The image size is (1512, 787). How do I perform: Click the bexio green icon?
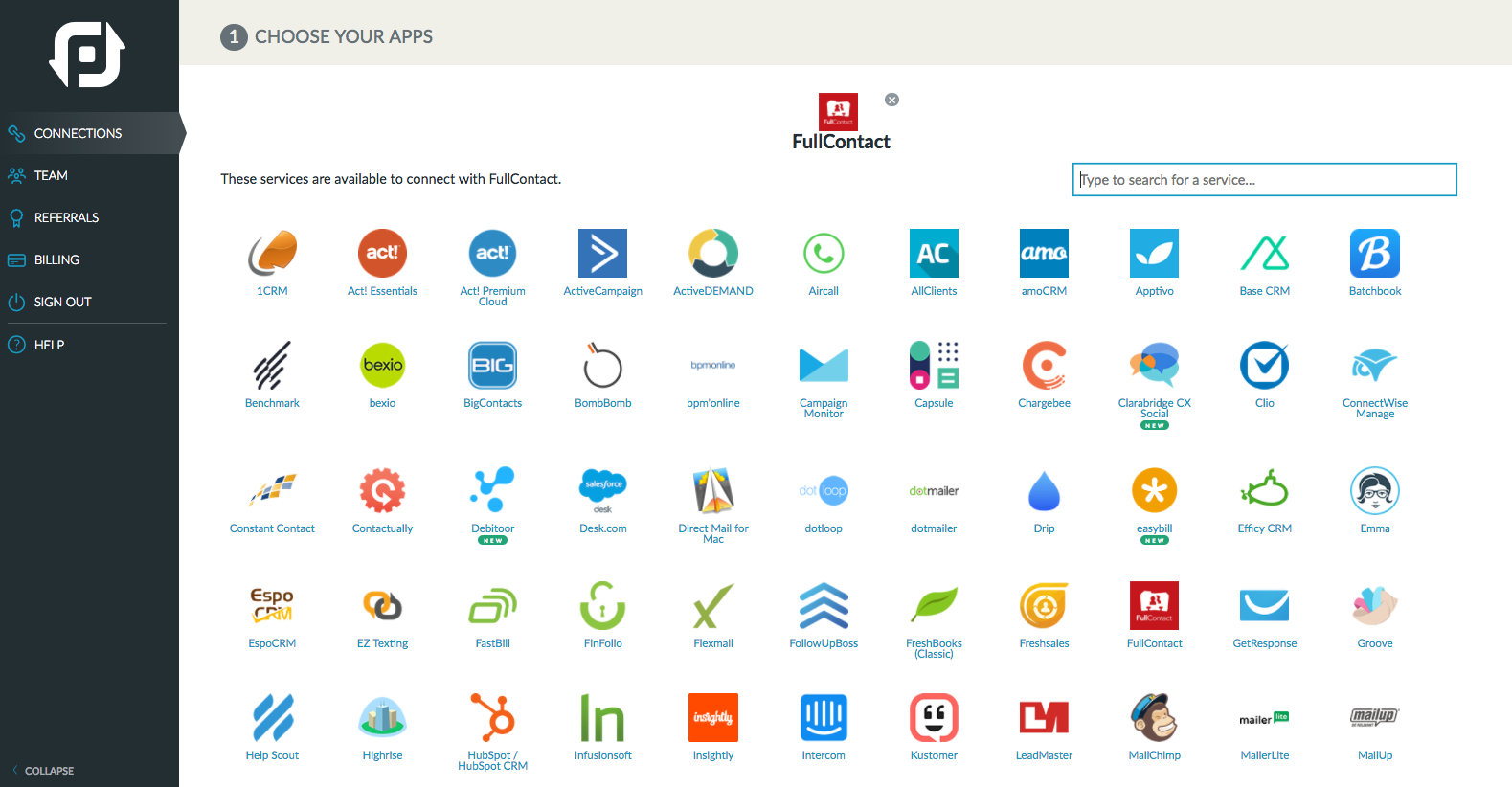(x=382, y=365)
